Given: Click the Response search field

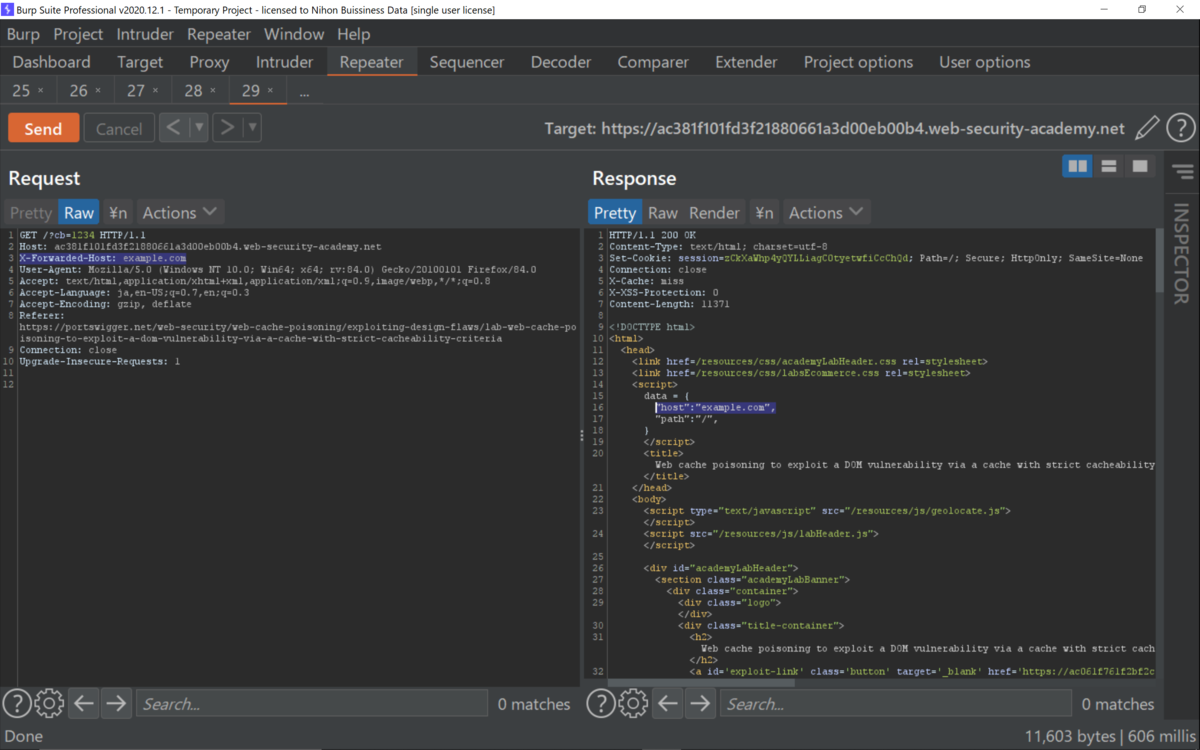Looking at the screenshot, I should (x=896, y=704).
